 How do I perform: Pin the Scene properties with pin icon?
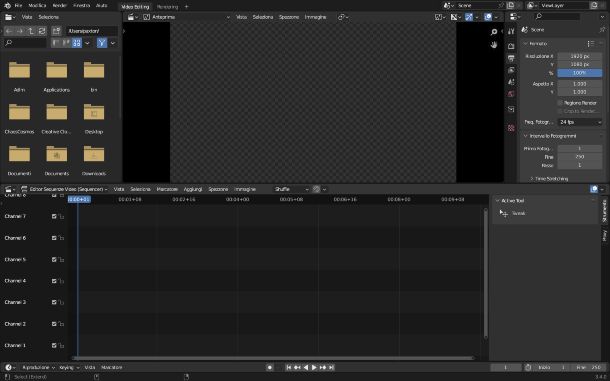[602, 30]
